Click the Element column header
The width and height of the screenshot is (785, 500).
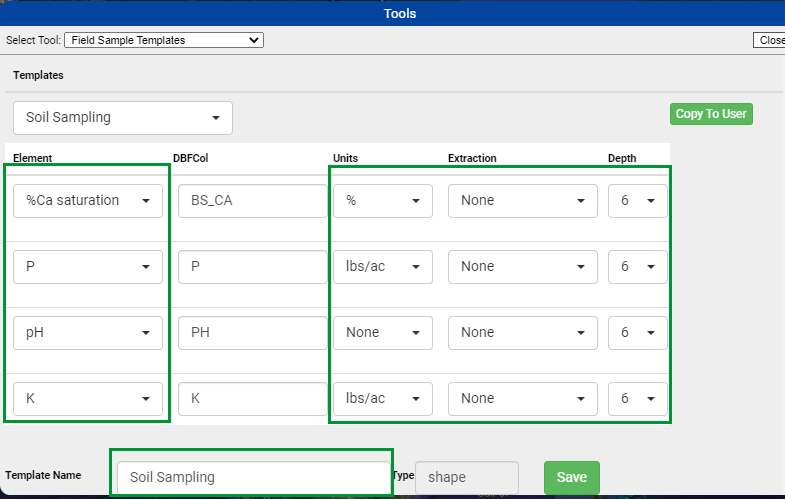[33, 158]
